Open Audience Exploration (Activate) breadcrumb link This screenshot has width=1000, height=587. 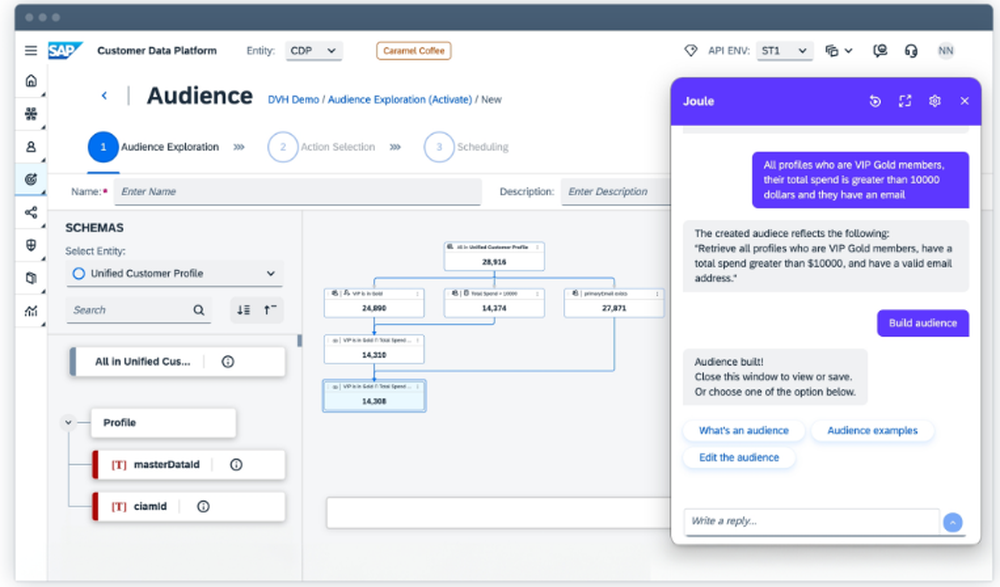click(400, 100)
